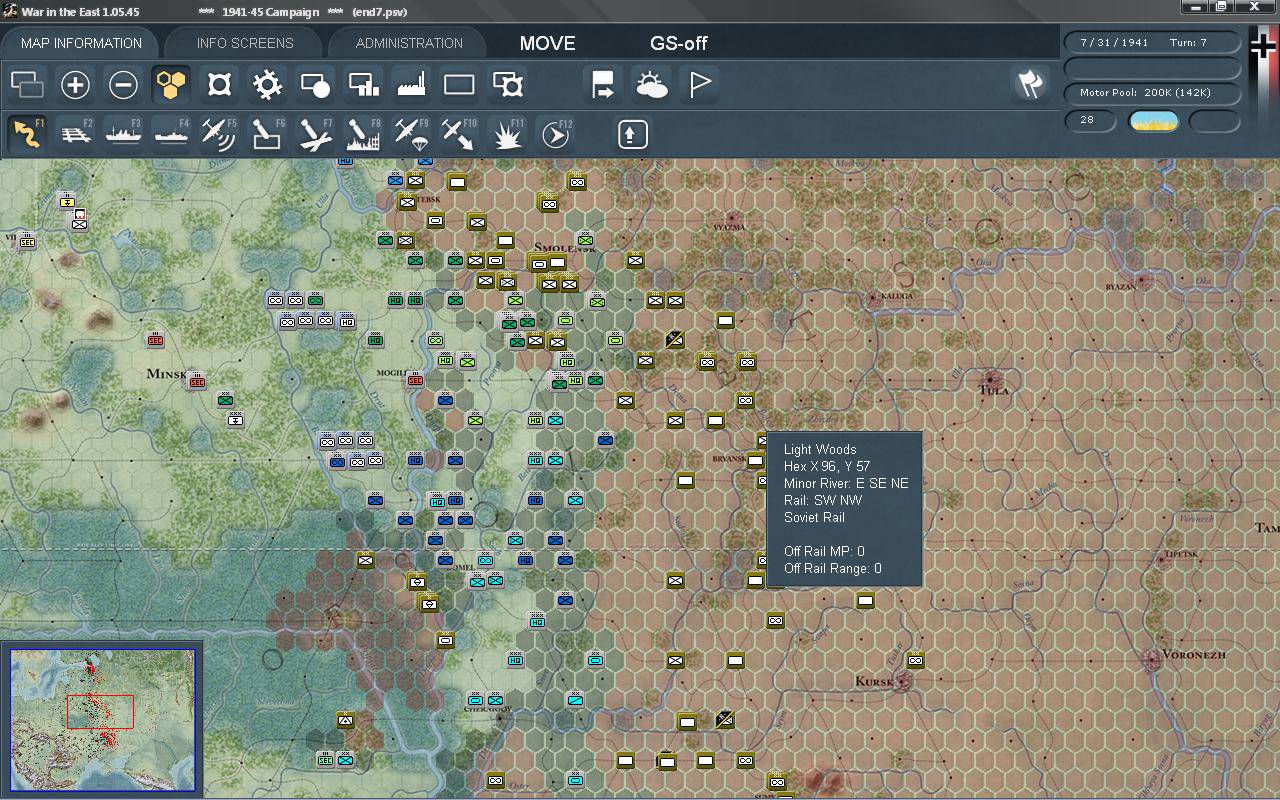Click the crossed white flags icon

1030,85
